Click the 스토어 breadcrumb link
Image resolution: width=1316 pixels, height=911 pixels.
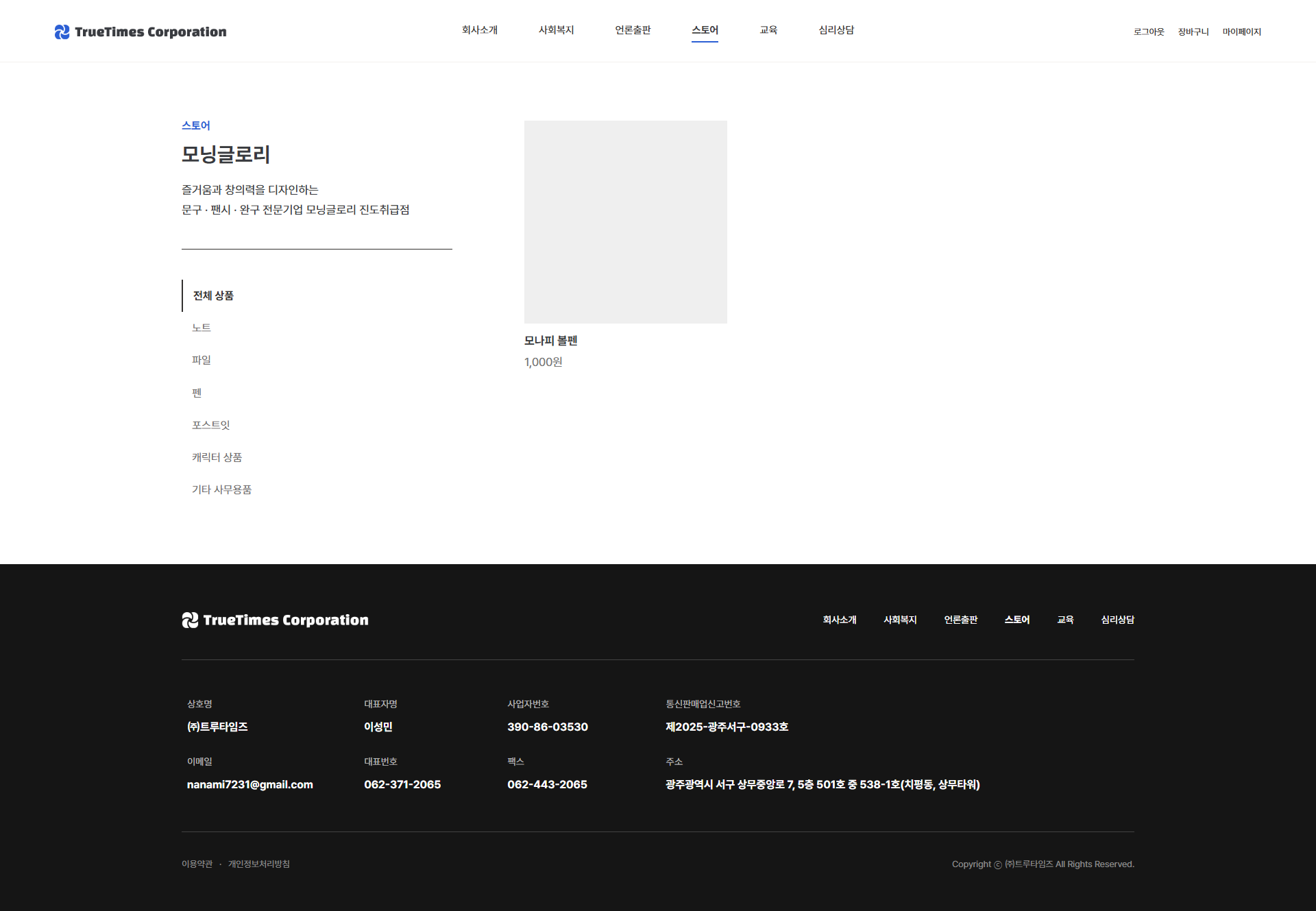pos(196,125)
